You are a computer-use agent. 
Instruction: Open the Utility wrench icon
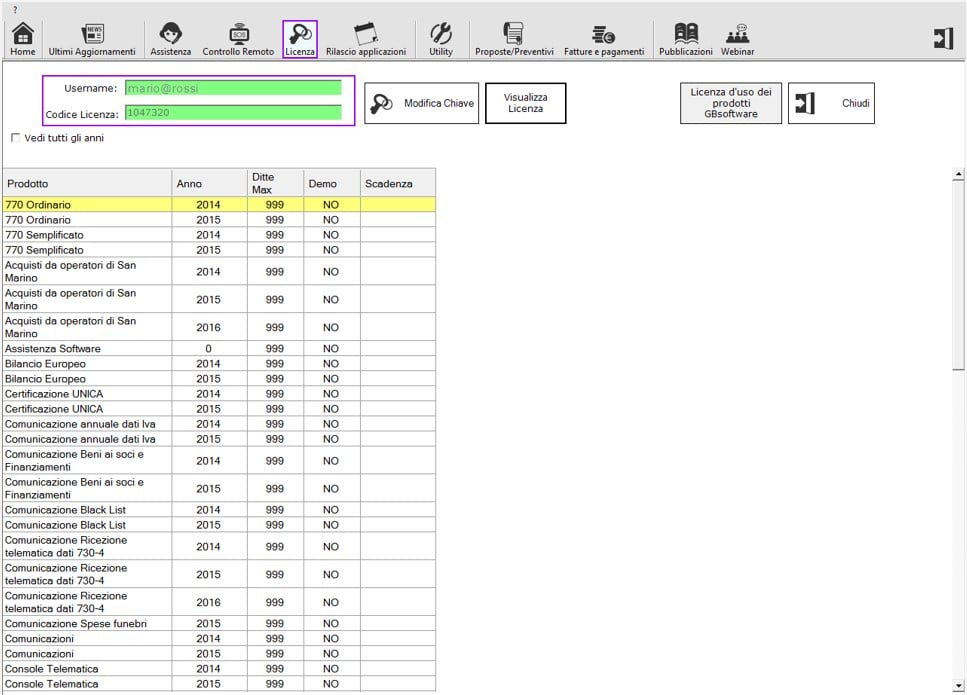pyautogui.click(x=441, y=39)
